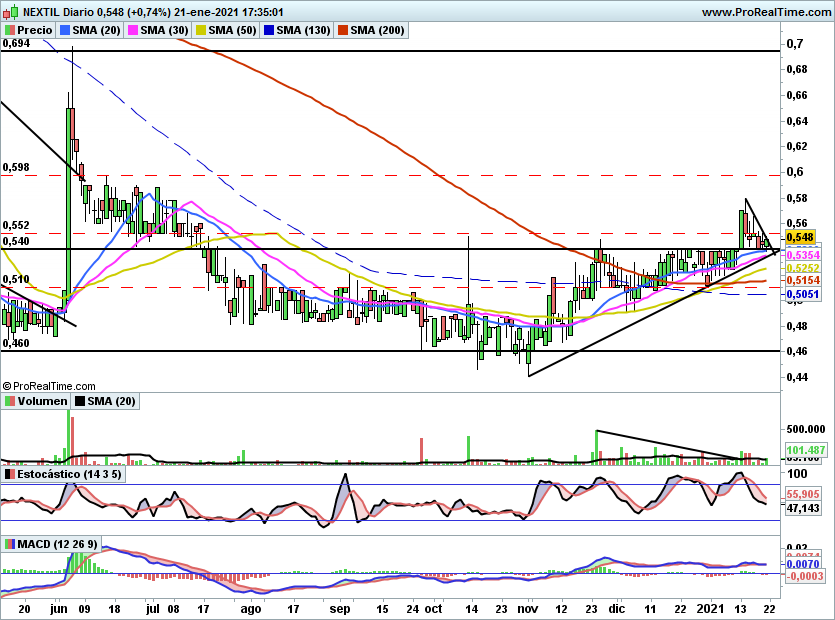Click the volume value tag 101.487
Screen dimensions: 835x620
(806, 450)
